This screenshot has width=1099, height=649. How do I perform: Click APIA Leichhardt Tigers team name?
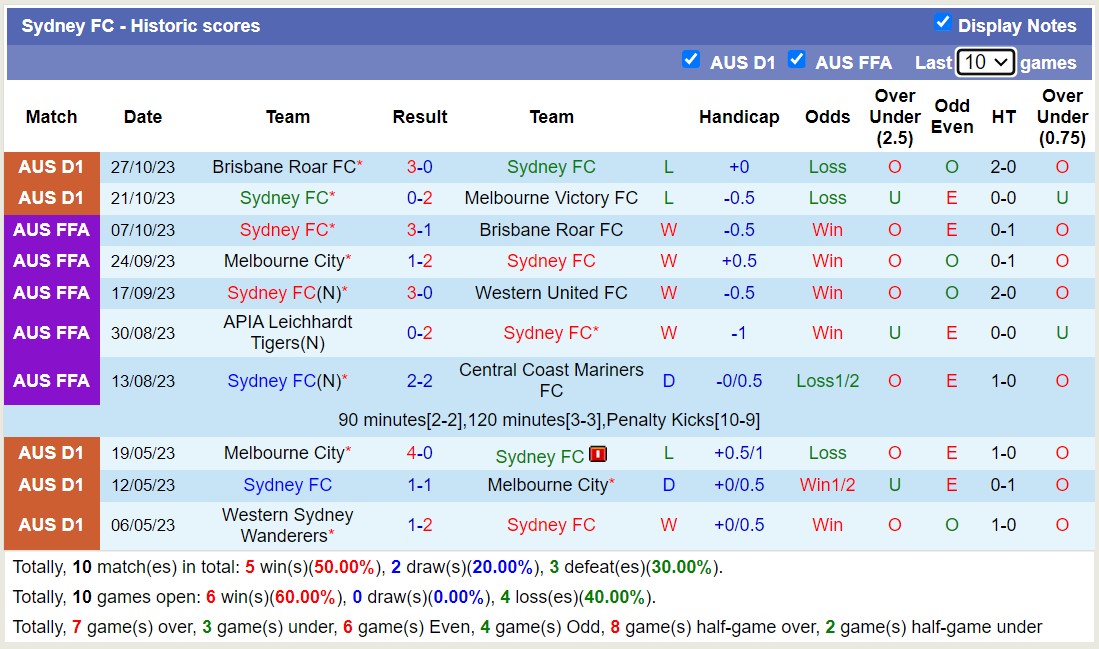pyautogui.click(x=287, y=332)
